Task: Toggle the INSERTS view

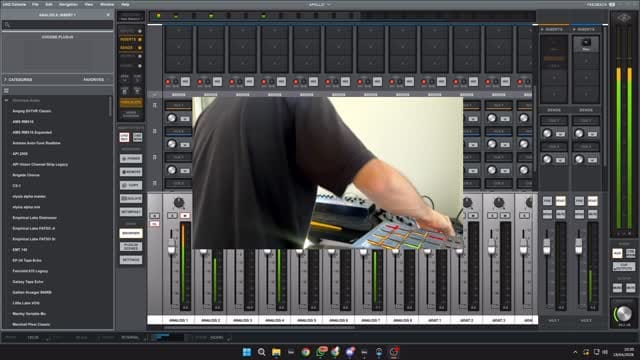Action: tap(131, 40)
